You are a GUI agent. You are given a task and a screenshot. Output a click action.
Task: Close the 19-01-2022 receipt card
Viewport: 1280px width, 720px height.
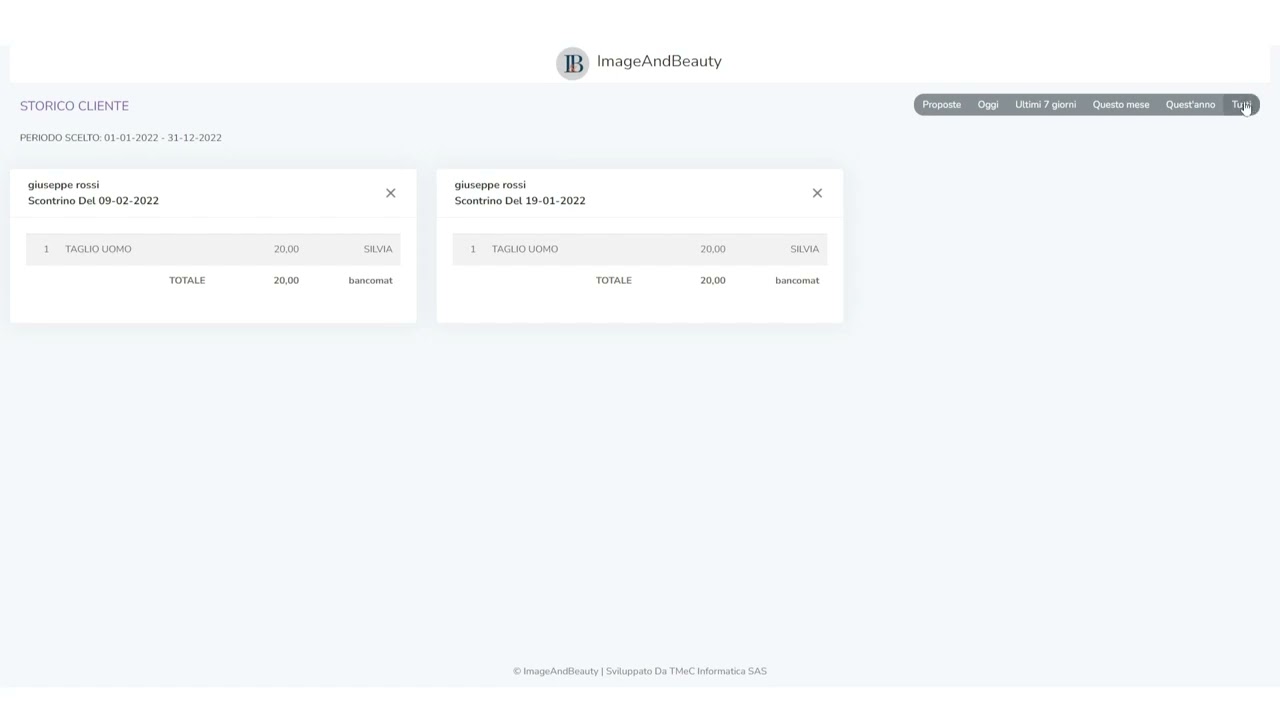click(817, 193)
